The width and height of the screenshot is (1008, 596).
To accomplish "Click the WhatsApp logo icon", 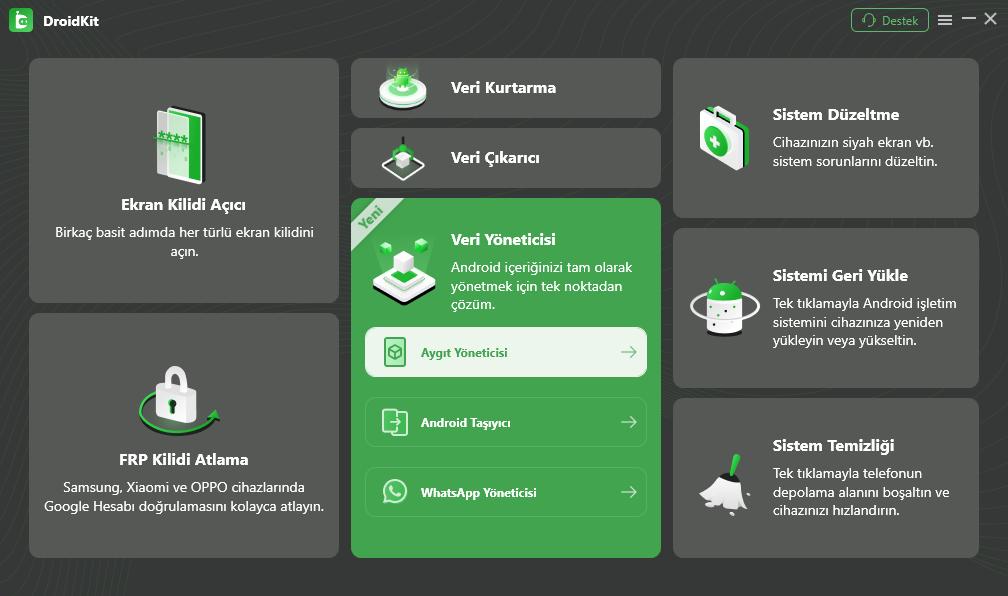I will pos(395,492).
